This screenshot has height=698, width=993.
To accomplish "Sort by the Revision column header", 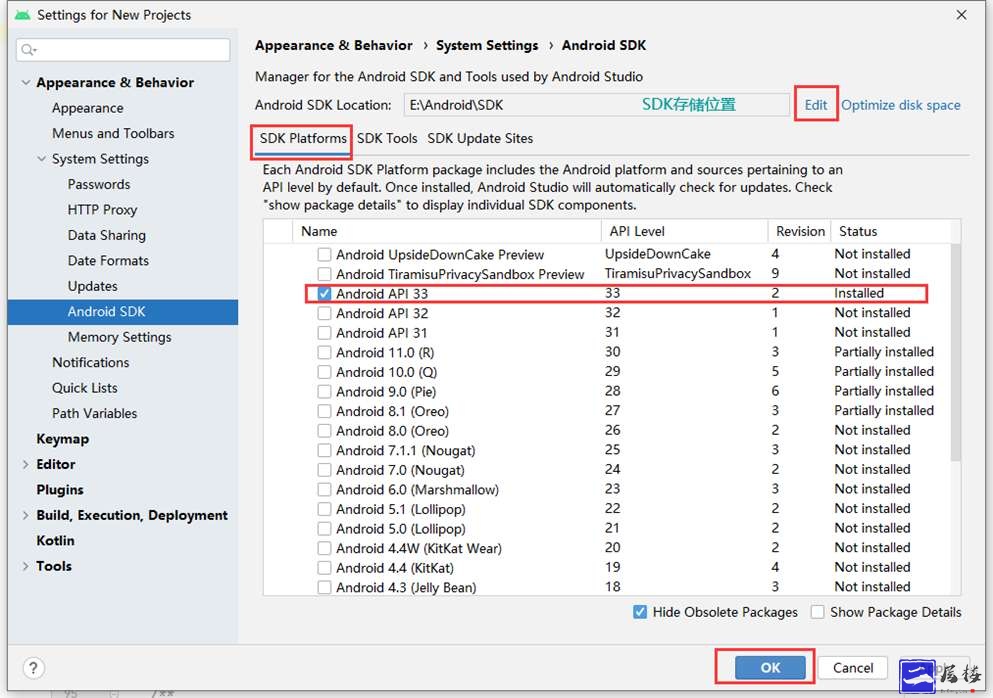I will tap(800, 231).
